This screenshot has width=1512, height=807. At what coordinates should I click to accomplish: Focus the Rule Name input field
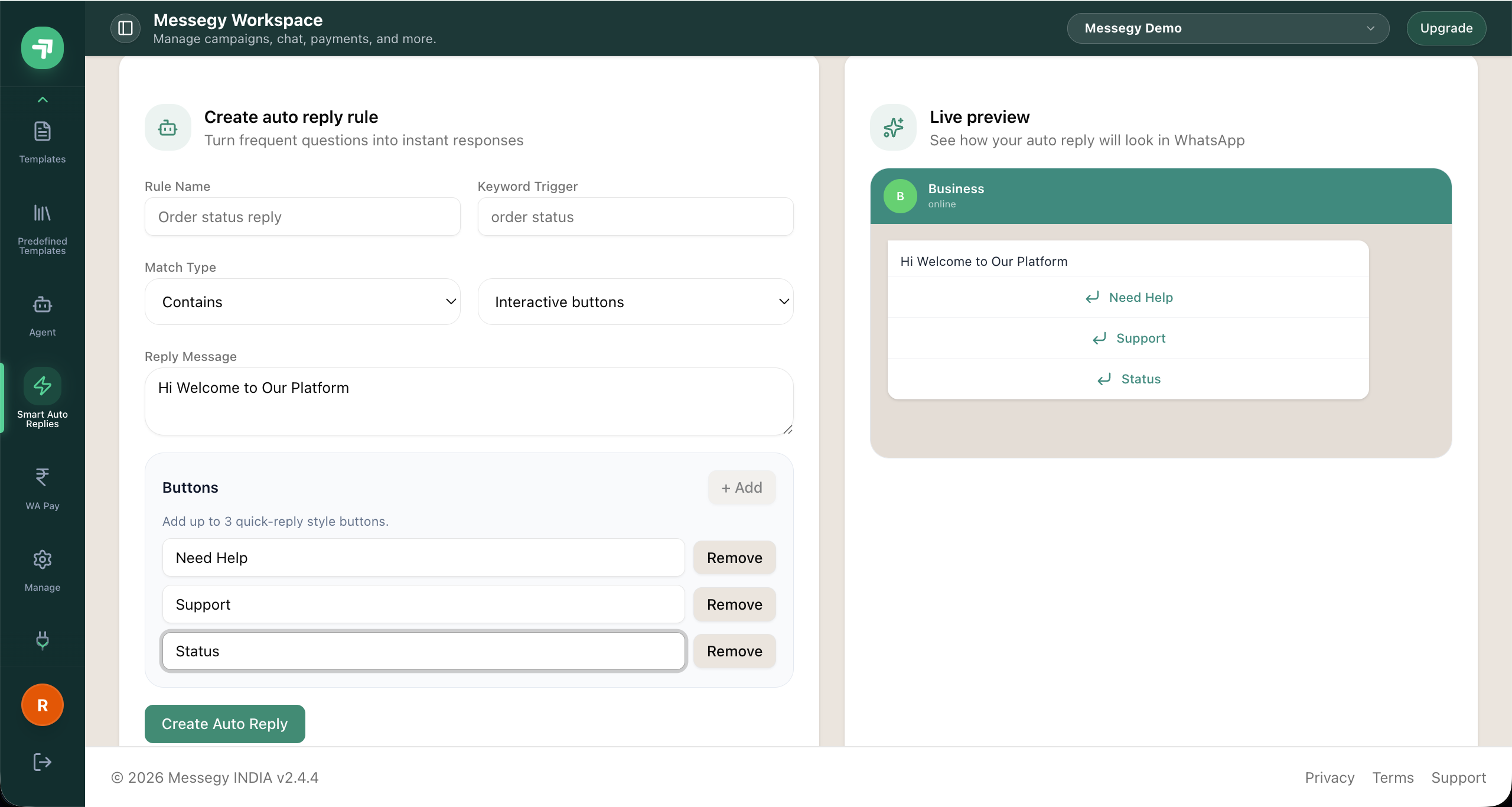tap(302, 217)
